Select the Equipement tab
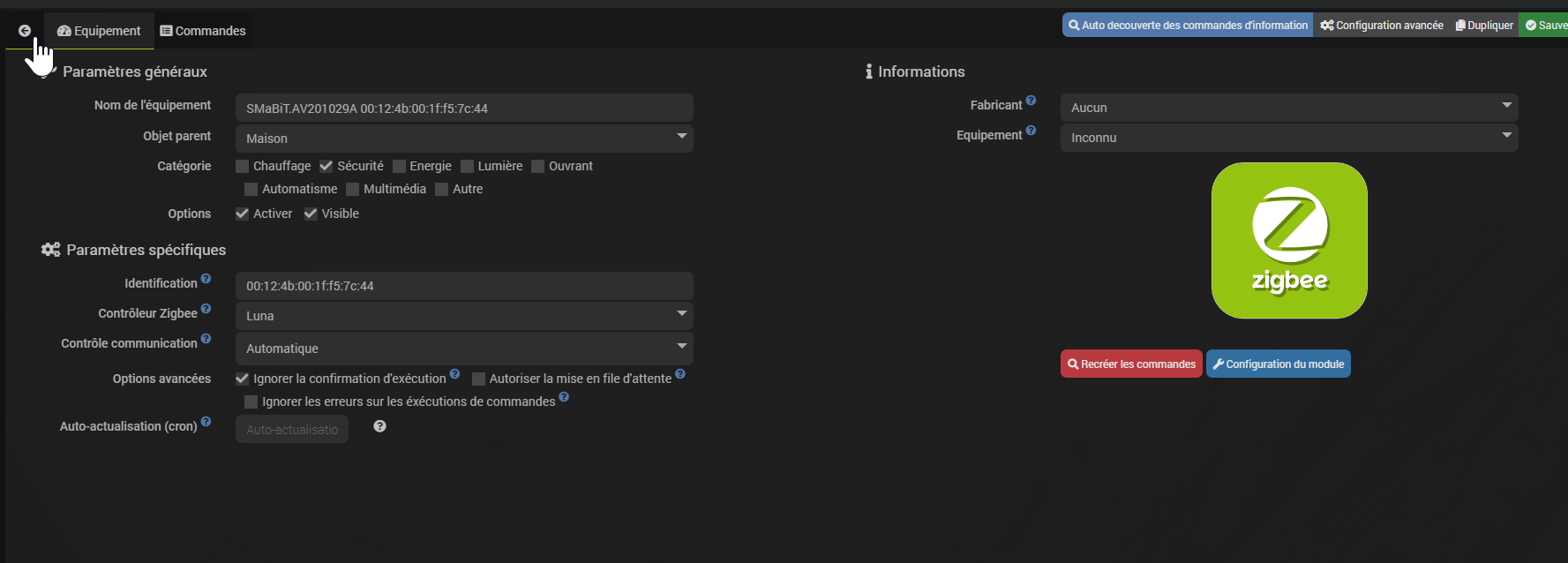 pyautogui.click(x=99, y=31)
